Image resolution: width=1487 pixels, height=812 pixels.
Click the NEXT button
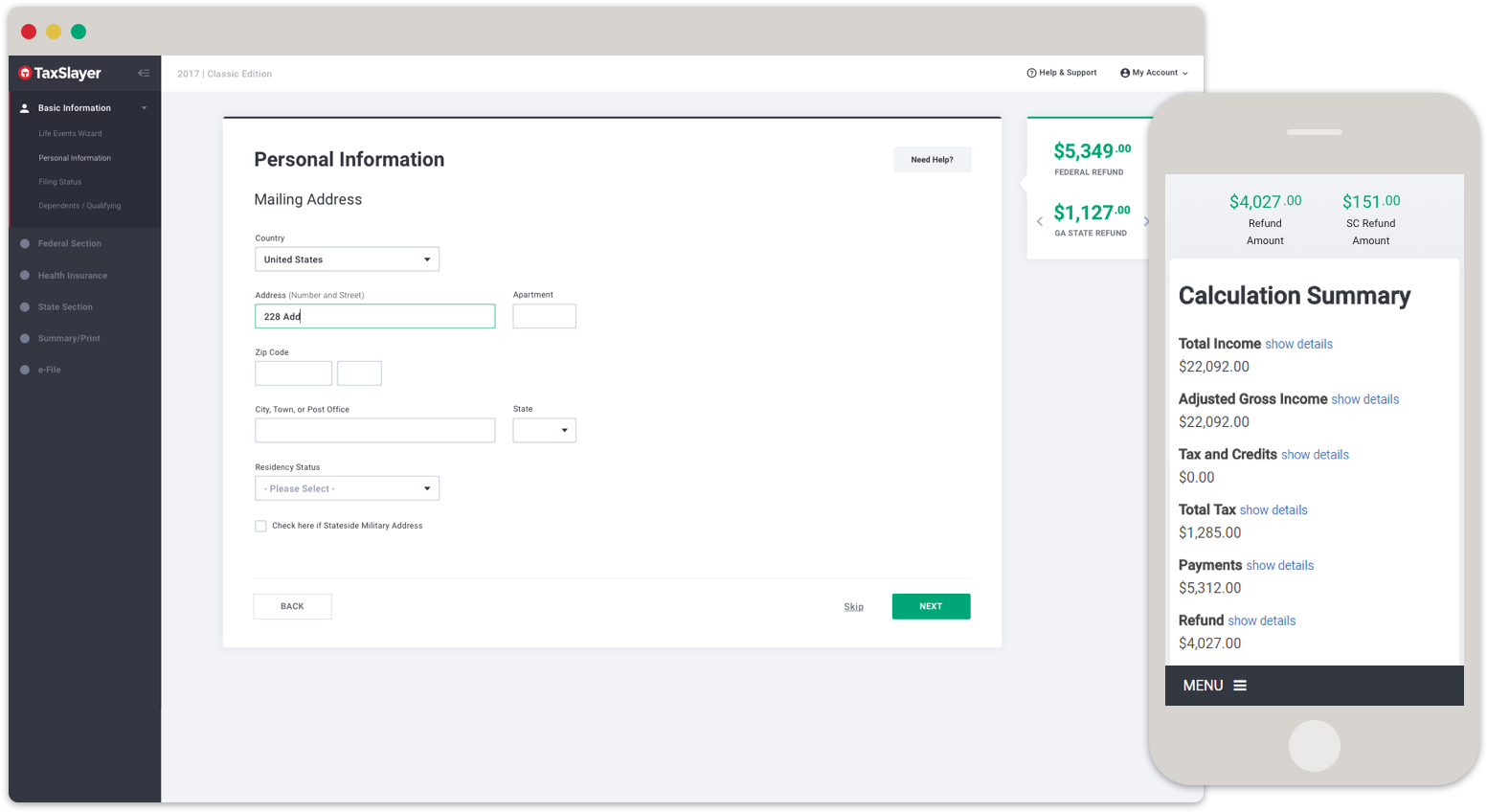(931, 606)
